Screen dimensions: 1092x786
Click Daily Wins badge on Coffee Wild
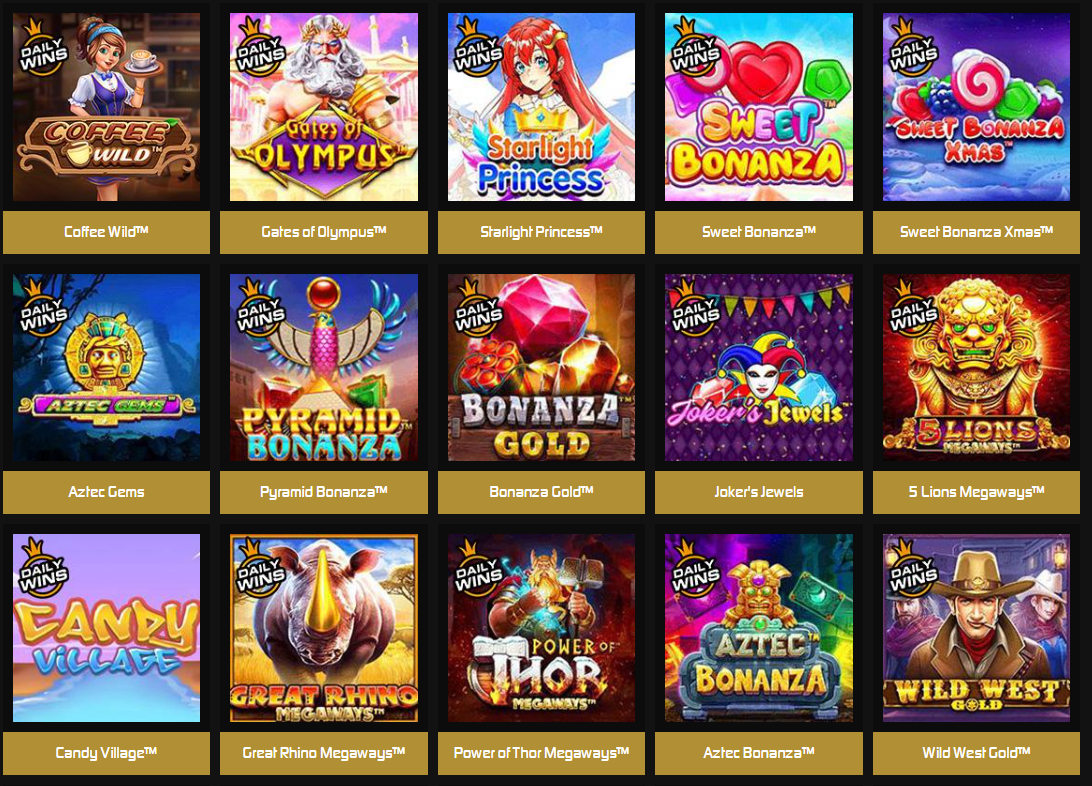[x=43, y=49]
